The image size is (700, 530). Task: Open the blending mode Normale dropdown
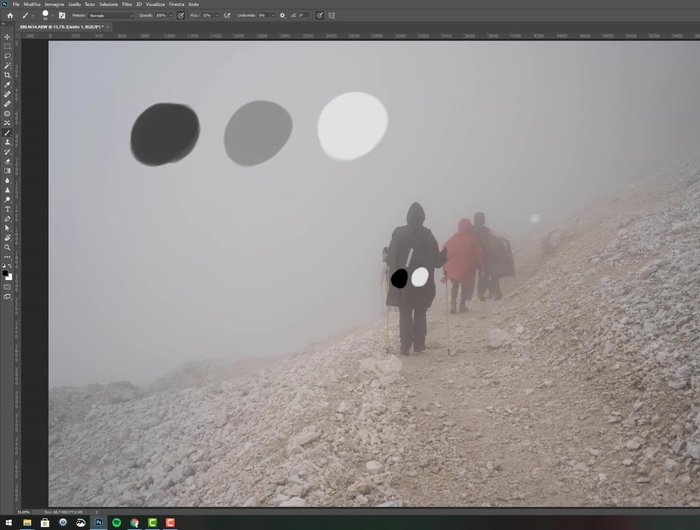[110, 16]
